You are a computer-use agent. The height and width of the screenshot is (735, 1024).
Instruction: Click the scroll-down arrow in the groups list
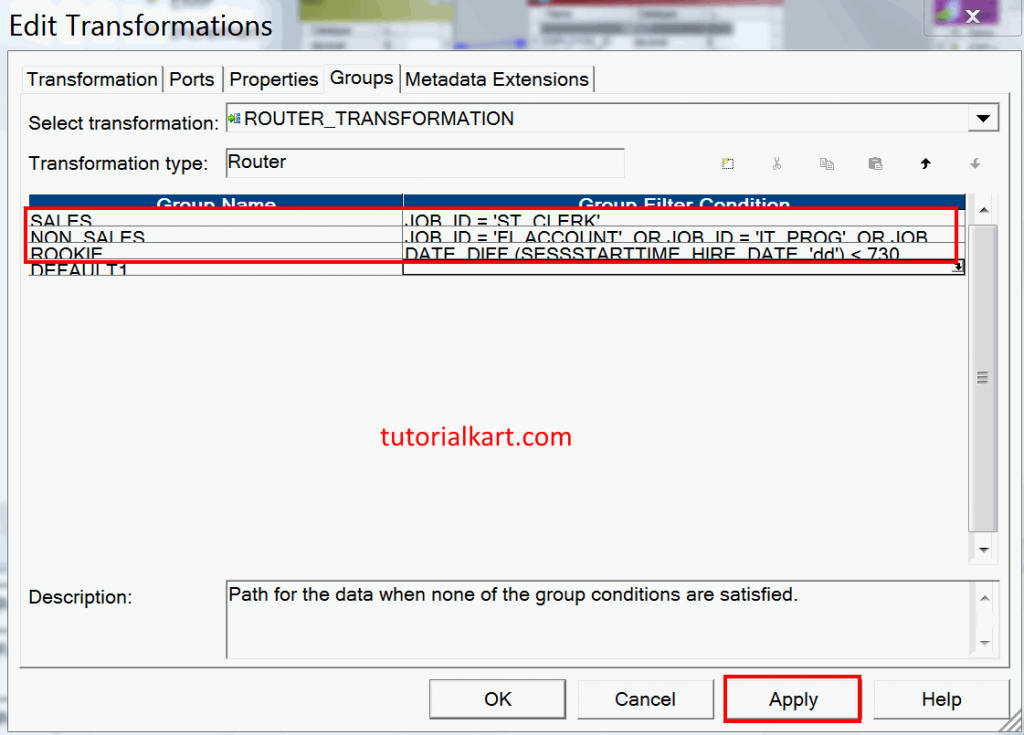pos(983,550)
